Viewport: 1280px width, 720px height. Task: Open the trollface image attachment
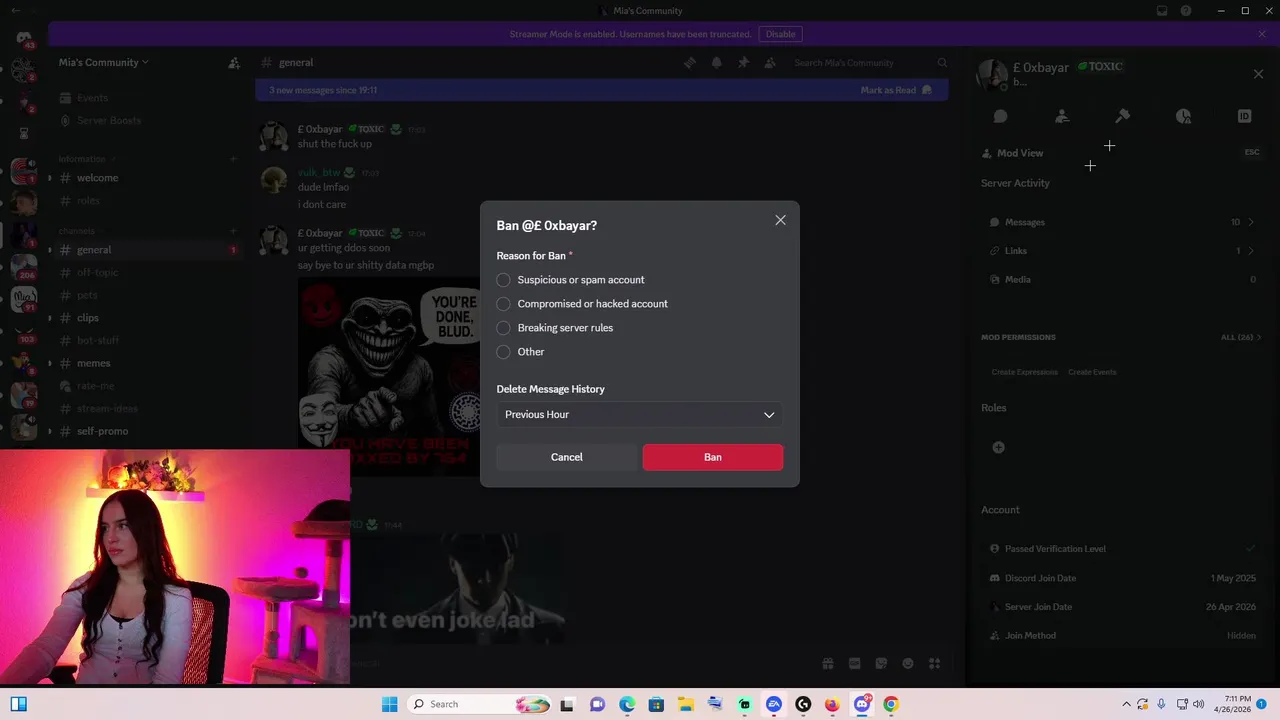(389, 377)
